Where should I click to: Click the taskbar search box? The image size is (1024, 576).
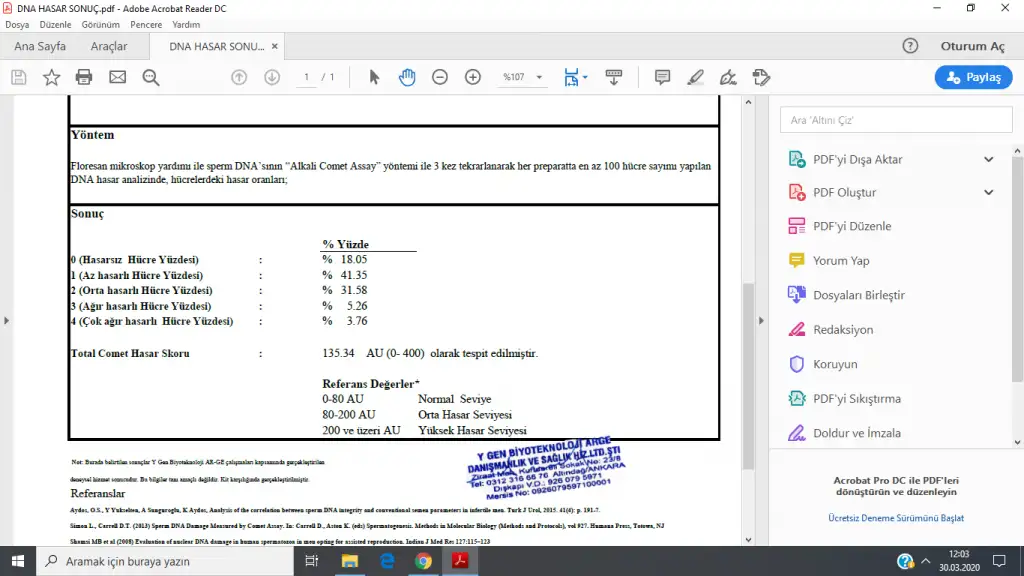(165, 561)
